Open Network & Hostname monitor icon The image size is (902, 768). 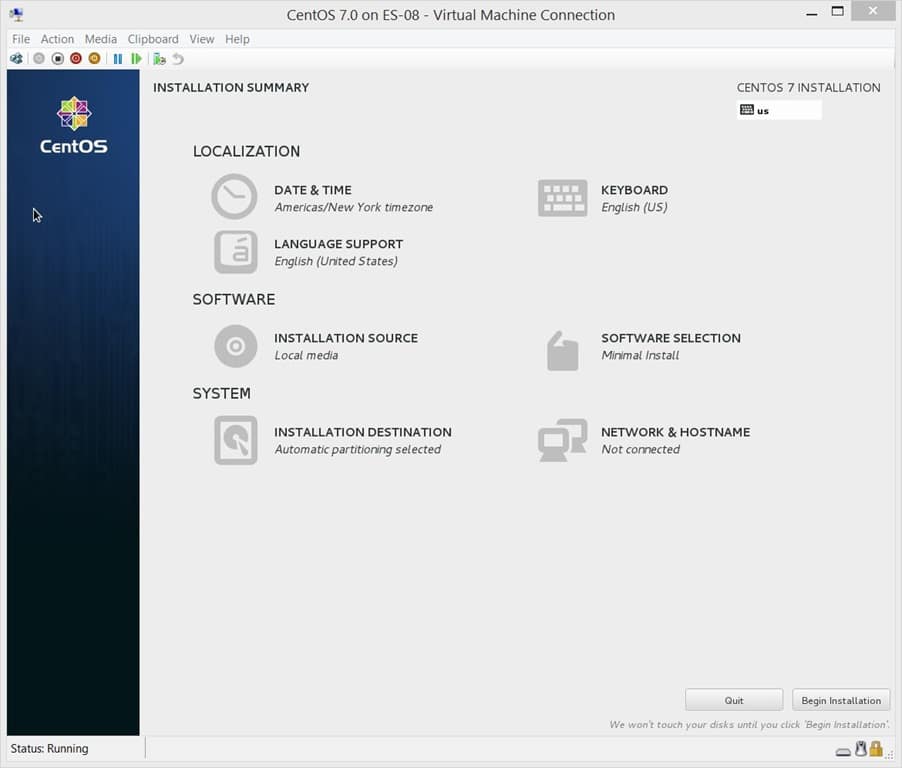[x=562, y=440]
